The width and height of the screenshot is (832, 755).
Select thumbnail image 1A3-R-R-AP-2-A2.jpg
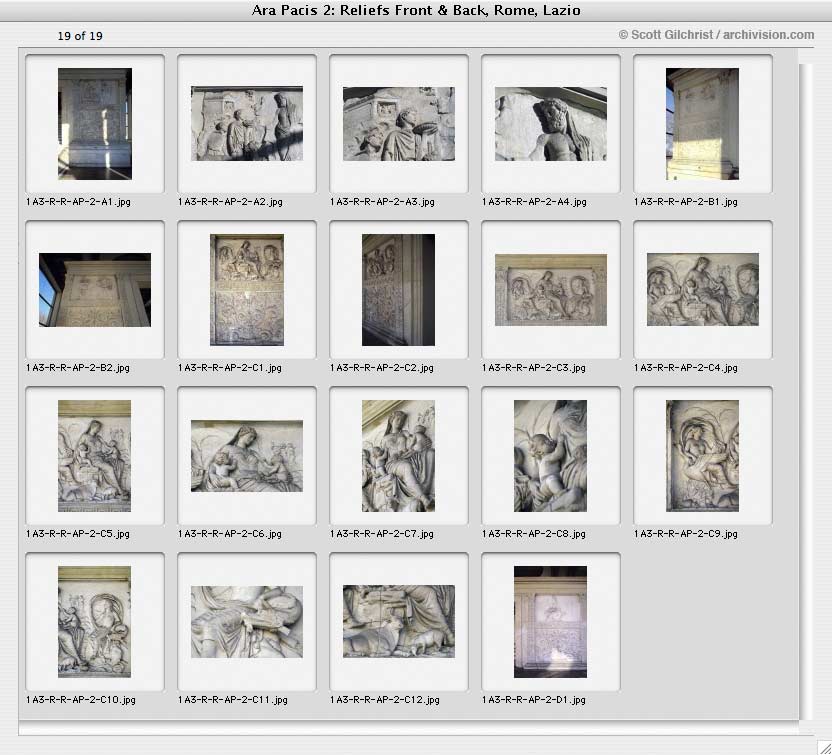tap(247, 124)
